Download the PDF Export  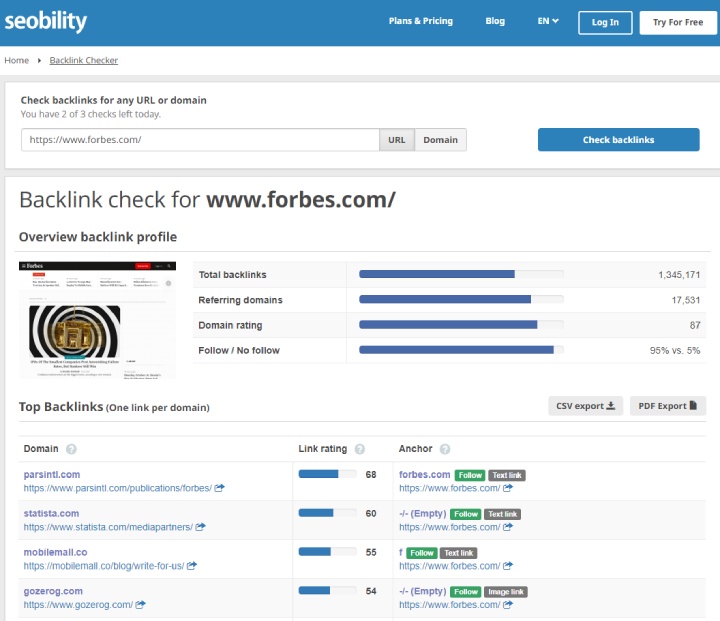click(668, 406)
